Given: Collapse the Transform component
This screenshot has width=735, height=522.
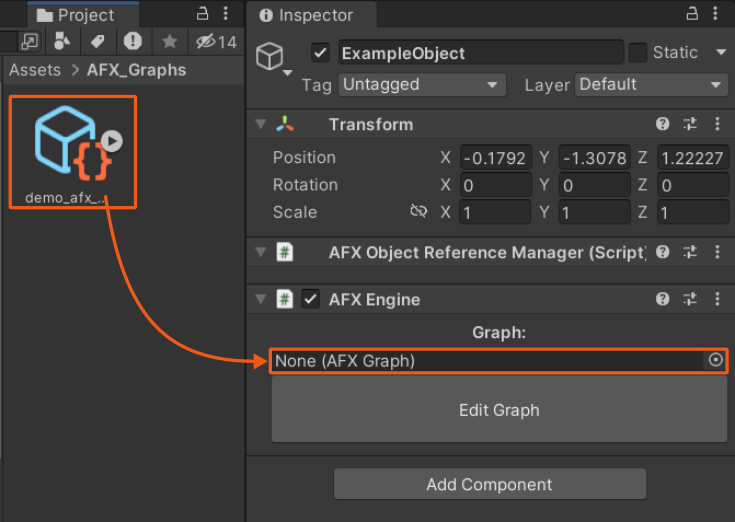Looking at the screenshot, I should point(261,124).
